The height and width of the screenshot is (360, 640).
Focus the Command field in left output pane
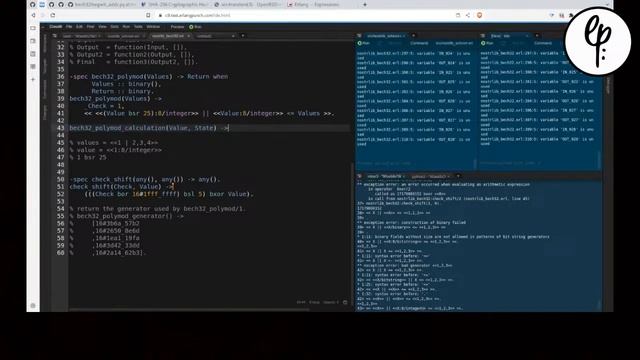[x=454, y=43]
